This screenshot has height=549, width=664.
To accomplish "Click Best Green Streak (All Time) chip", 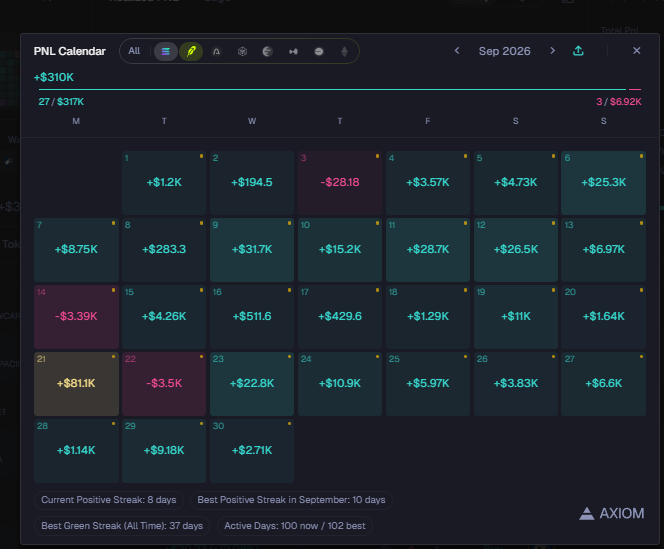I will coord(122,526).
